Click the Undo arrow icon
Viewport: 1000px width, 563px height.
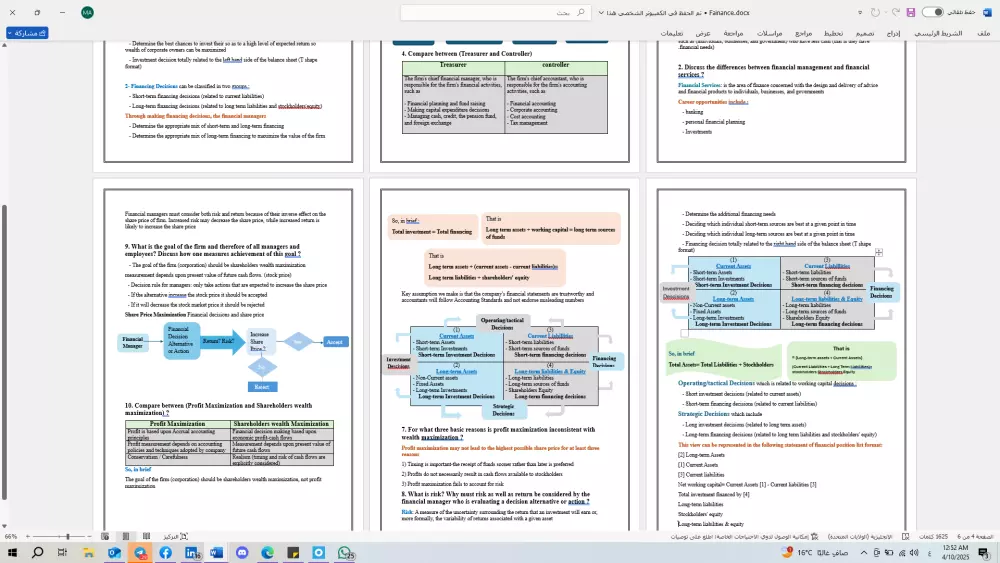click(895, 12)
